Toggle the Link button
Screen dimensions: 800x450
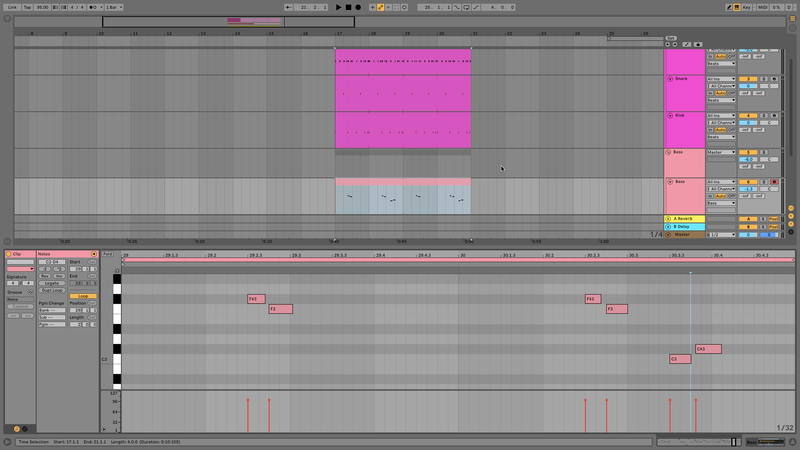click(x=12, y=7)
